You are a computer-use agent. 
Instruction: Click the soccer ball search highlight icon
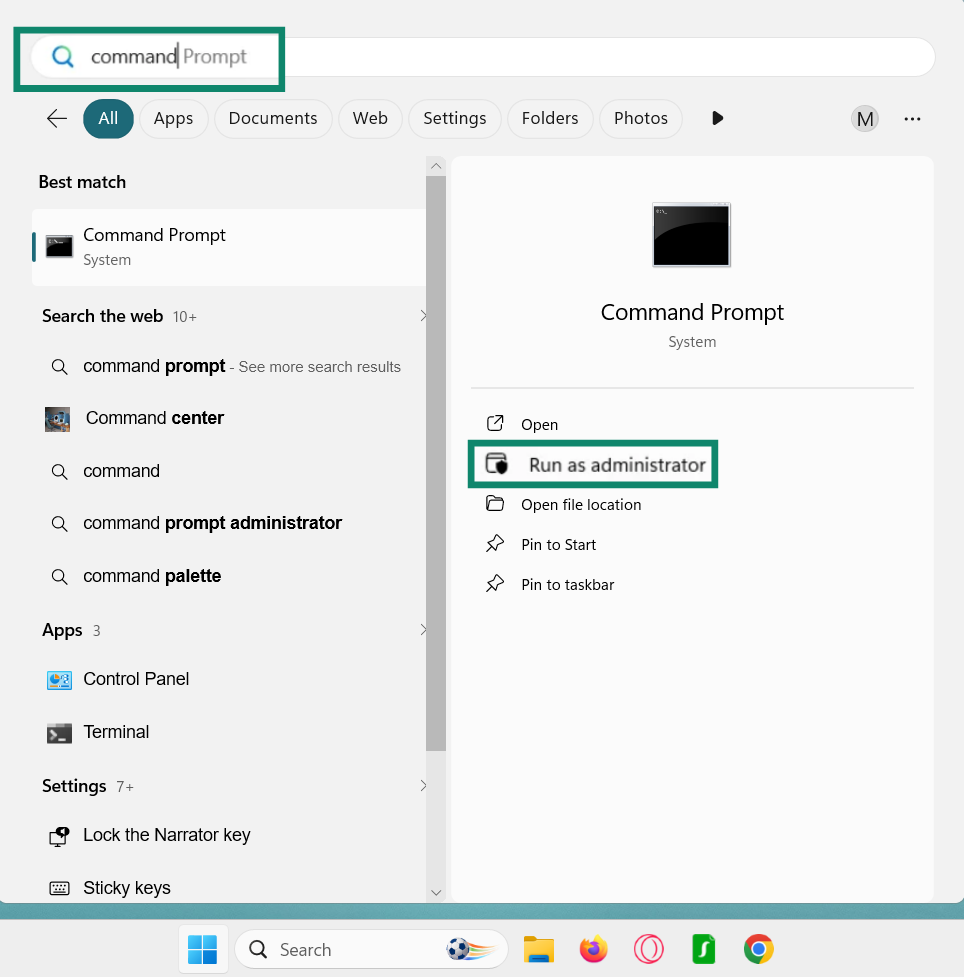click(x=470, y=950)
